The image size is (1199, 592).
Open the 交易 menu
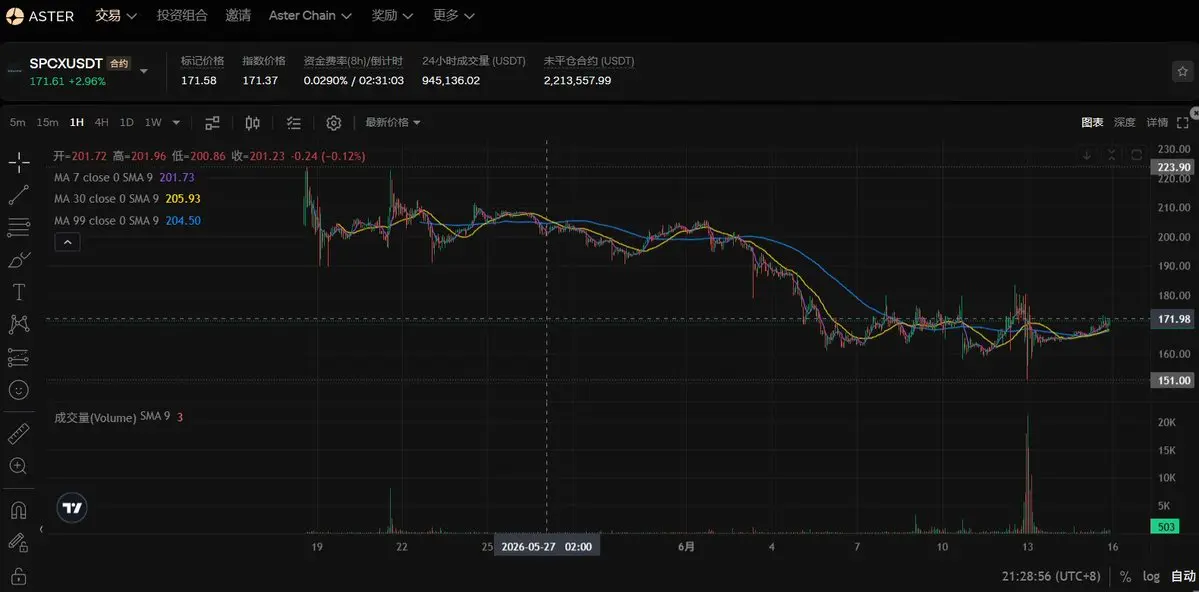(116, 15)
